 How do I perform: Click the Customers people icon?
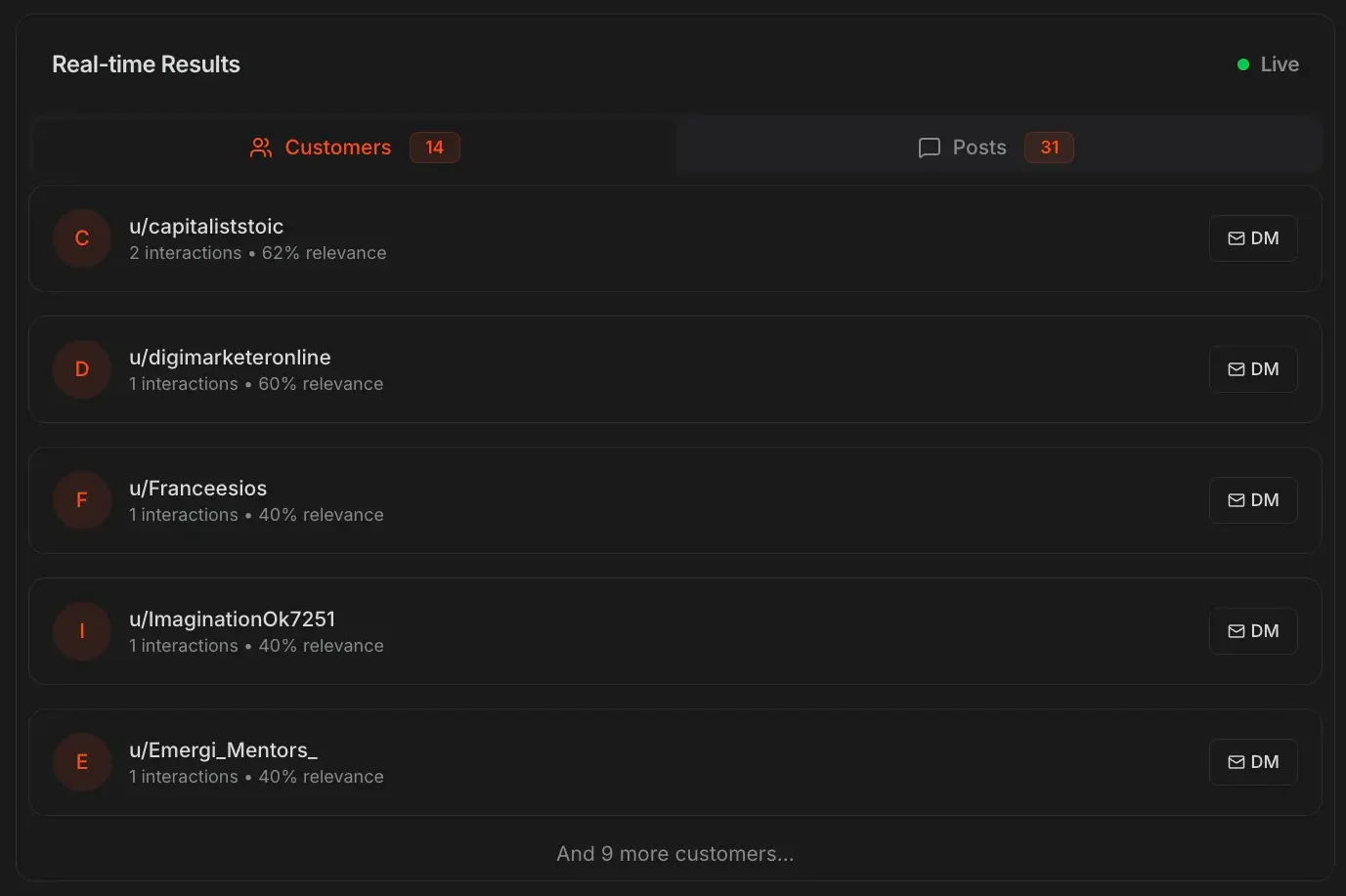260,148
